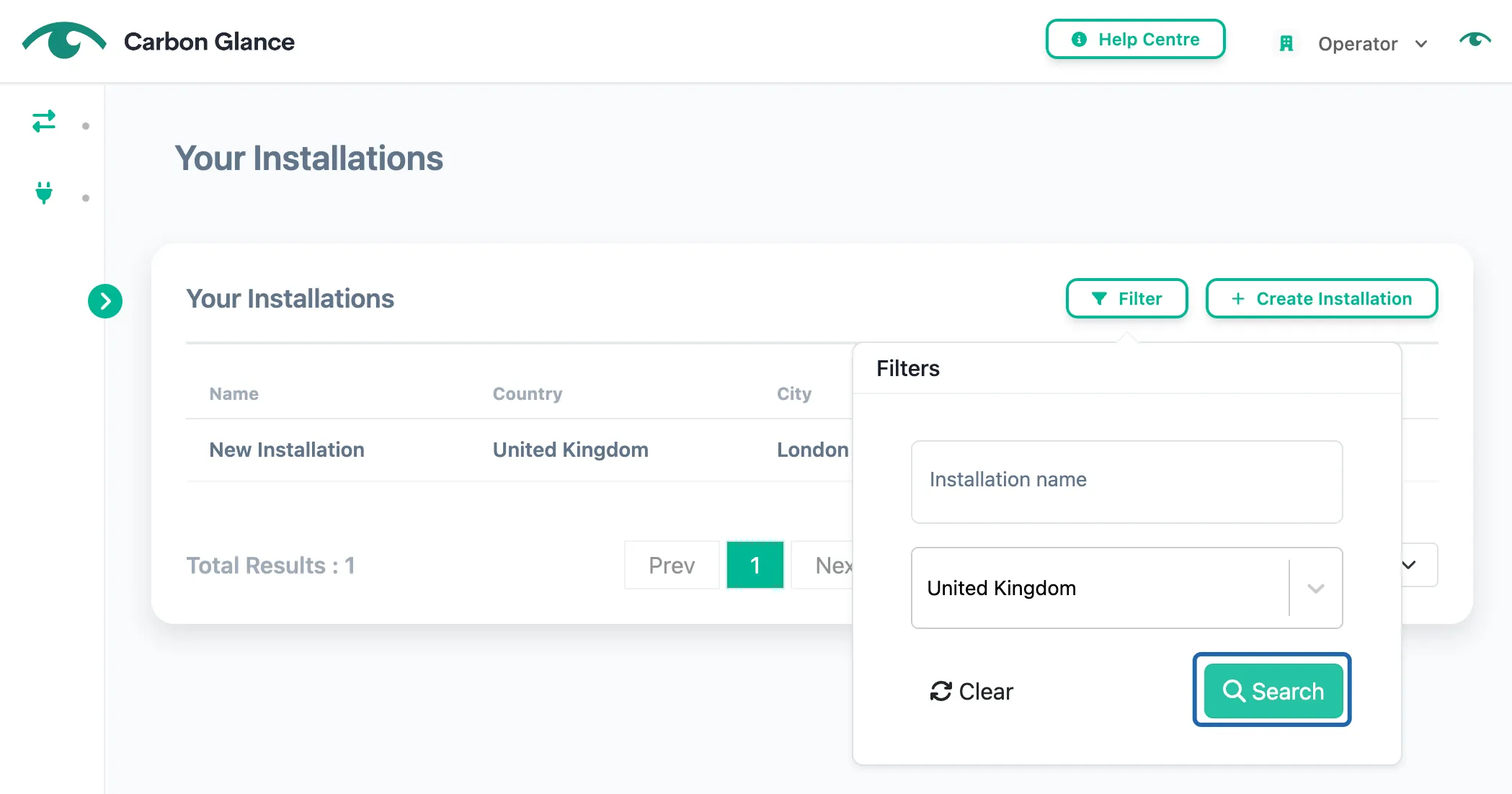This screenshot has width=1512, height=794.
Task: Sort by the City column header
Action: click(794, 394)
